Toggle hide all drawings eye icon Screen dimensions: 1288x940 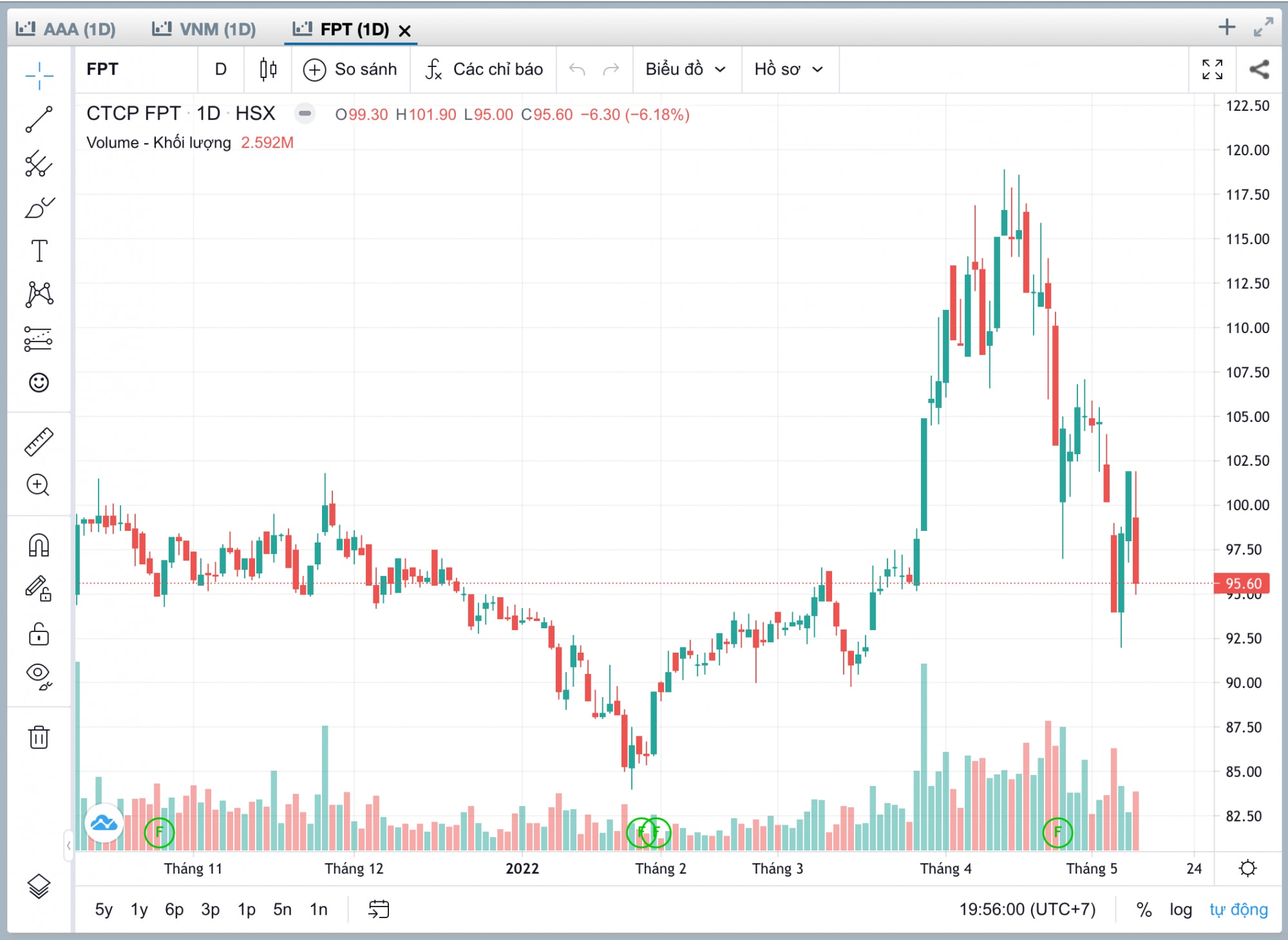coord(39,676)
